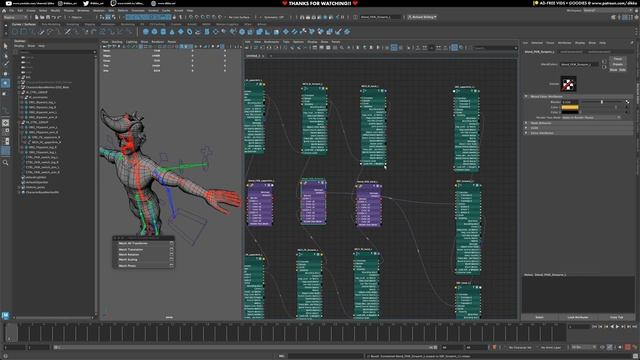Click the sample checker swatch in Attribute Editor

pyautogui.click(x=568, y=84)
